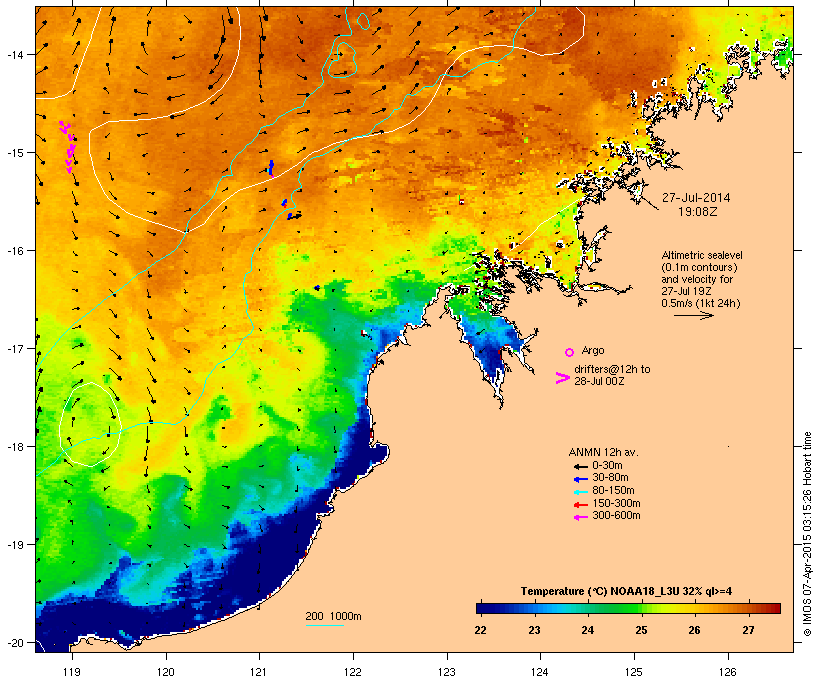Click the longitude axis label 126
Screen dimensions: 820x680
coord(727,672)
